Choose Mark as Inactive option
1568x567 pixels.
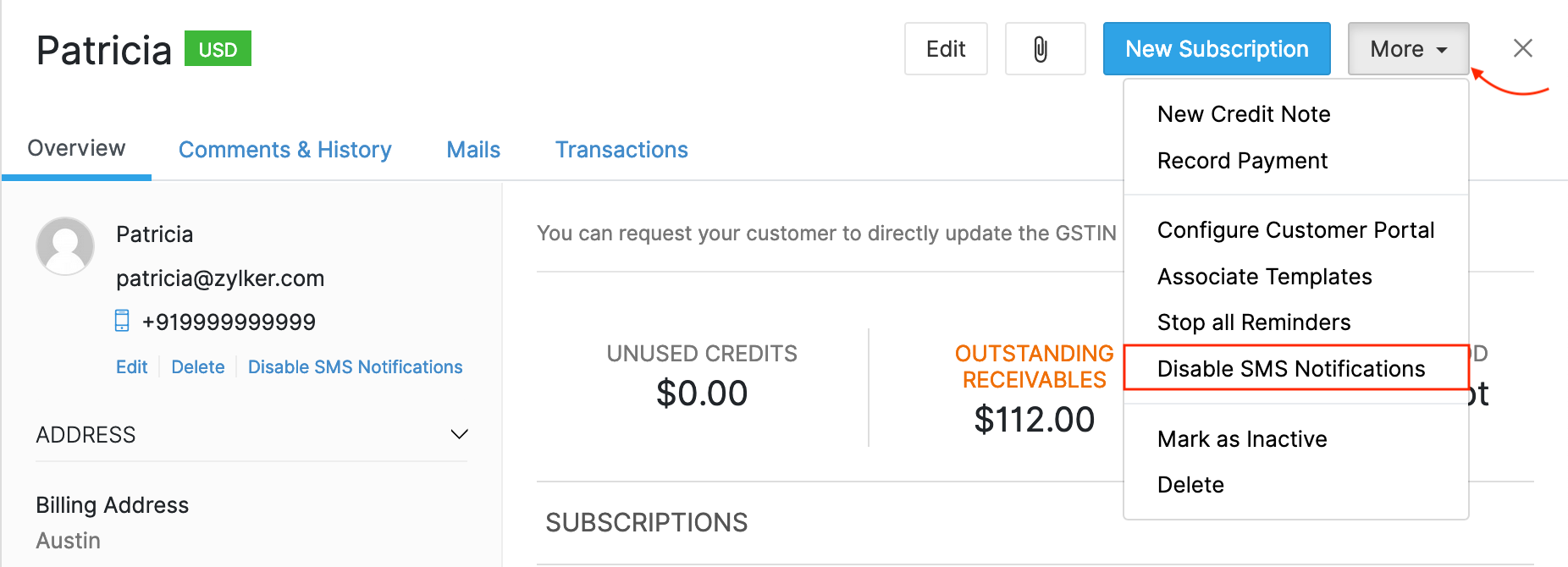pos(1241,438)
